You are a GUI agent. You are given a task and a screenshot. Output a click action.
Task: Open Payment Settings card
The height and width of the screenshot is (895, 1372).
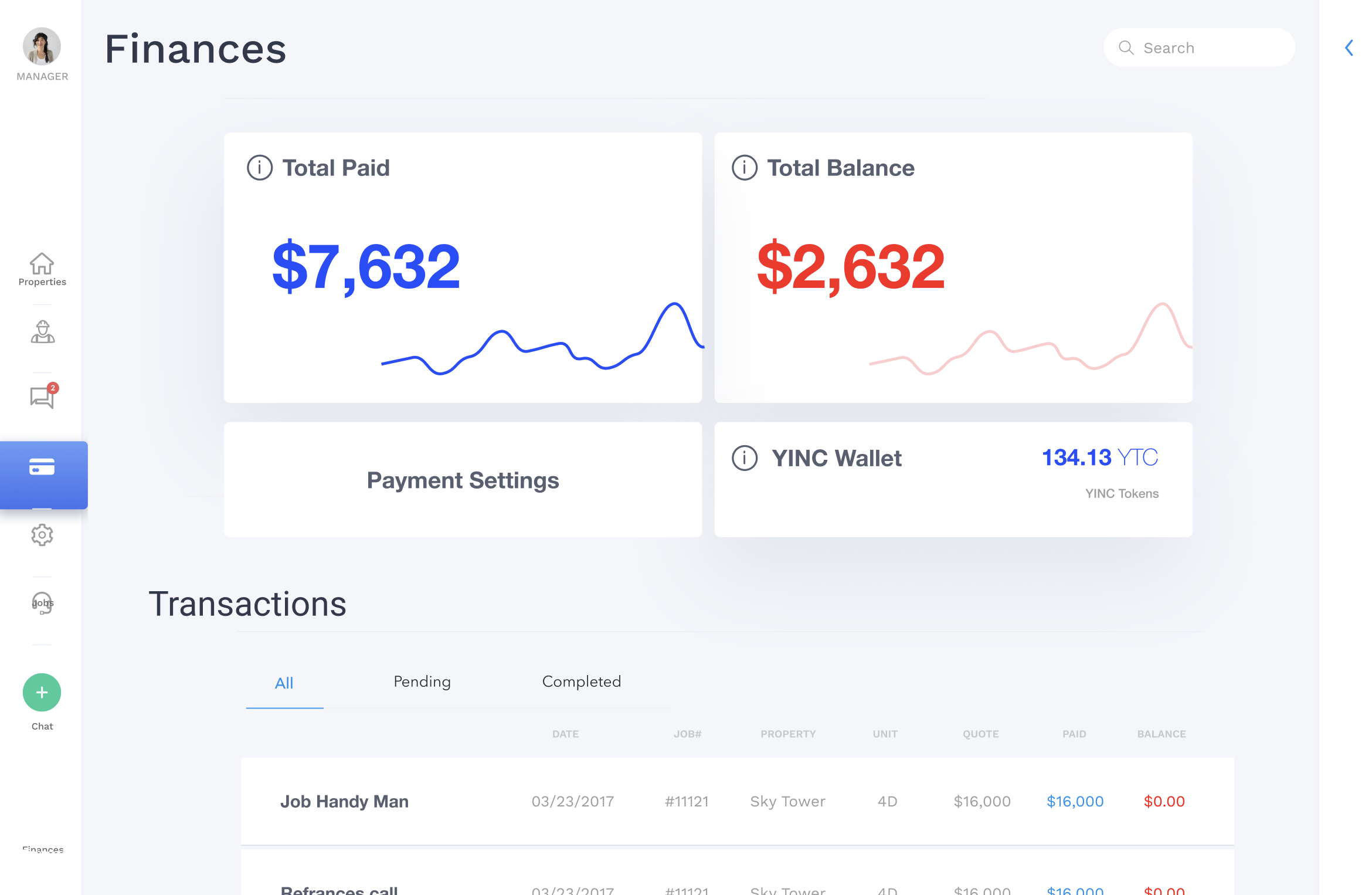(463, 480)
